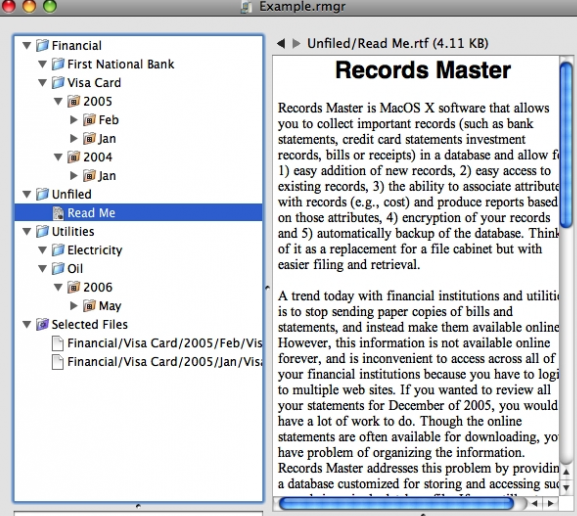
Task: Click the Electricity folder icon
Action: 58,250
